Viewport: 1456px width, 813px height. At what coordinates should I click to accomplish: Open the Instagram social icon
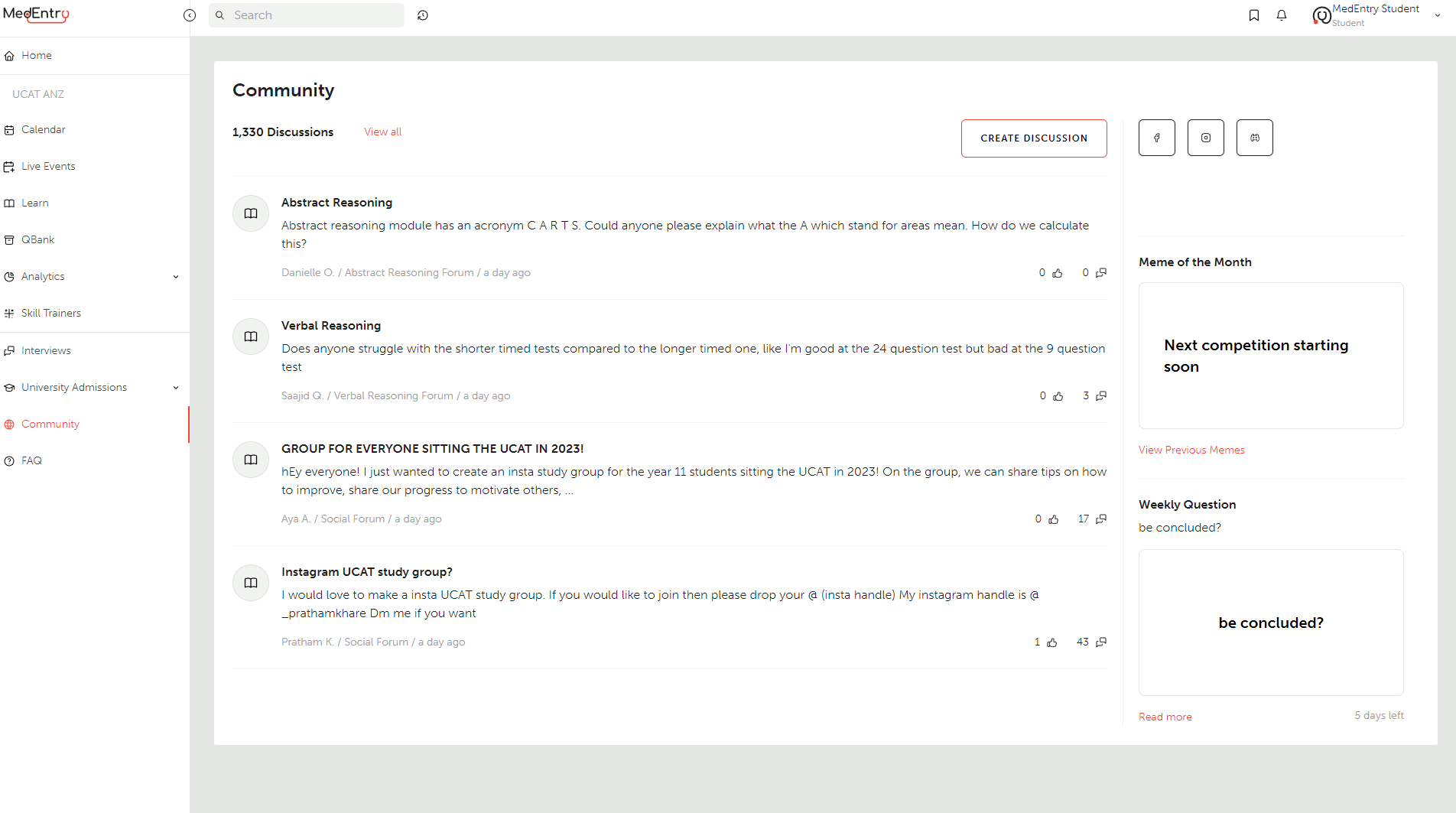(1205, 138)
